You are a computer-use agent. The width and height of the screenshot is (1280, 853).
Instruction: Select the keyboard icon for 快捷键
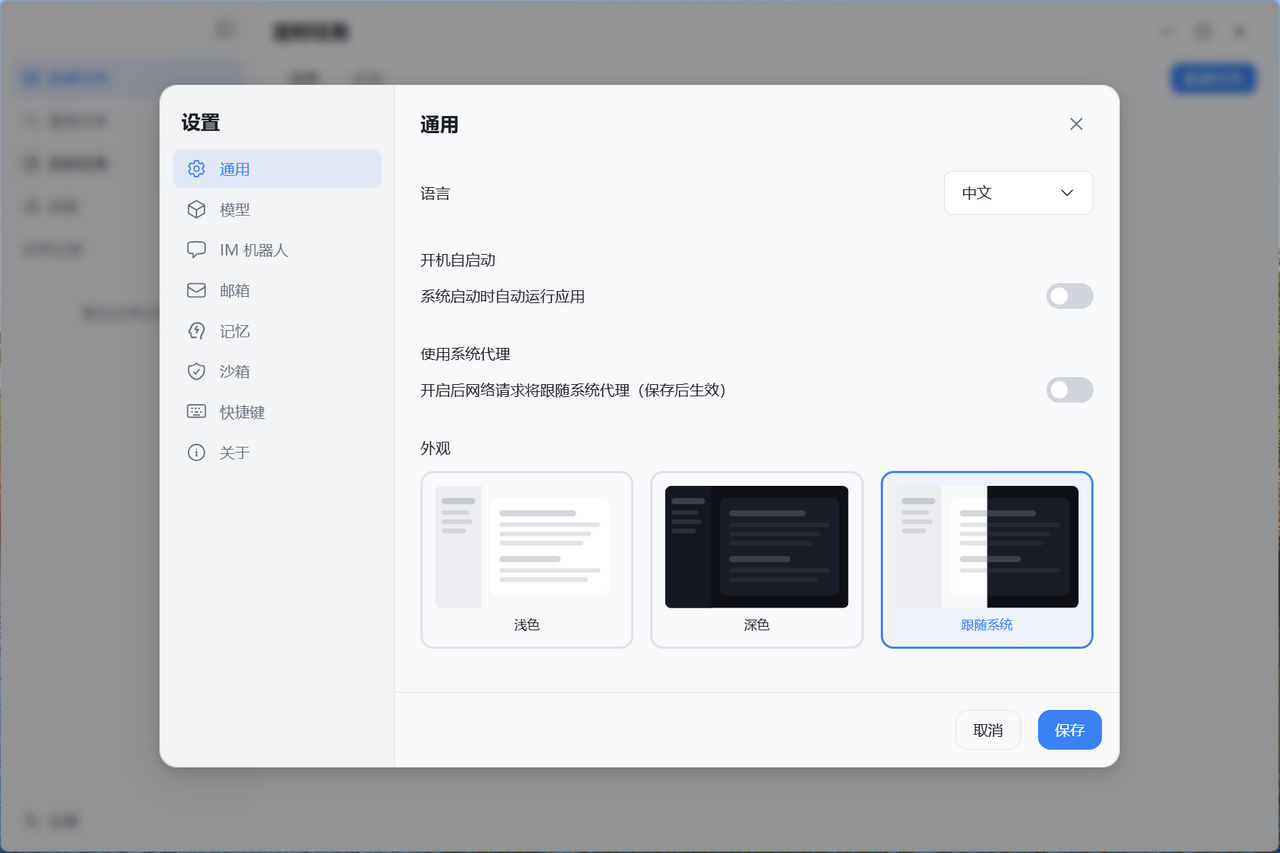pos(196,412)
